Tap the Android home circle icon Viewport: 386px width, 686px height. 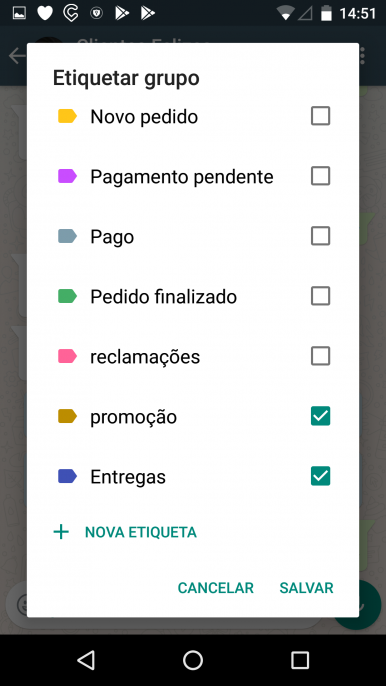click(x=193, y=660)
